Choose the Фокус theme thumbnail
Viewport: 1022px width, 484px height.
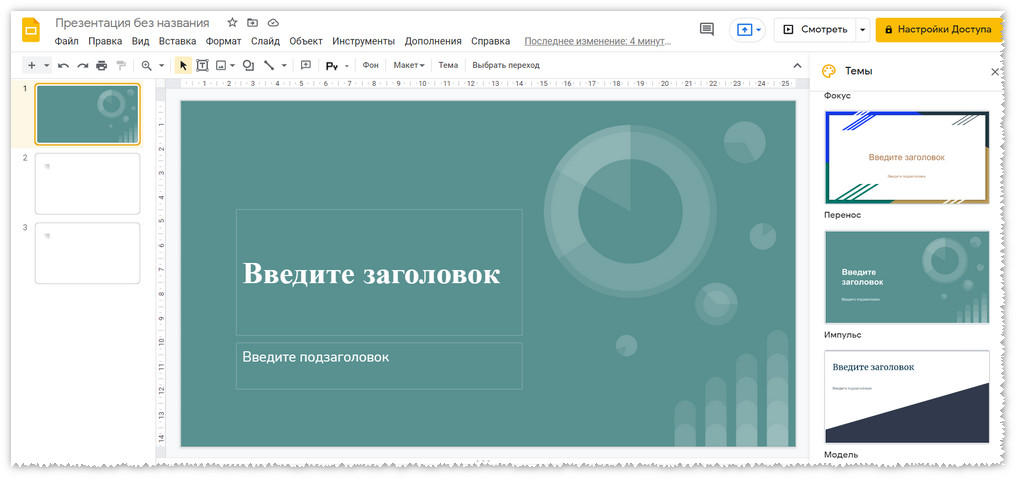pos(906,157)
